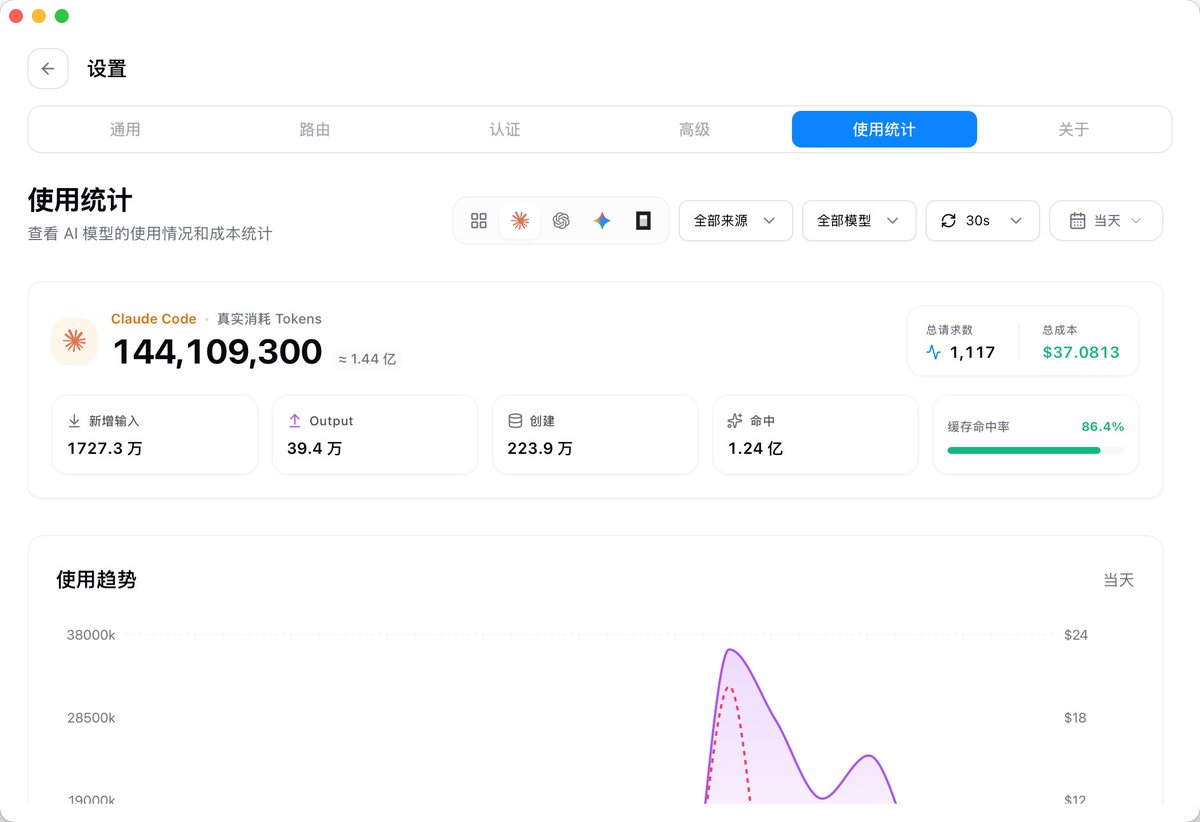Click the download icon for 新增输入

tap(74, 421)
